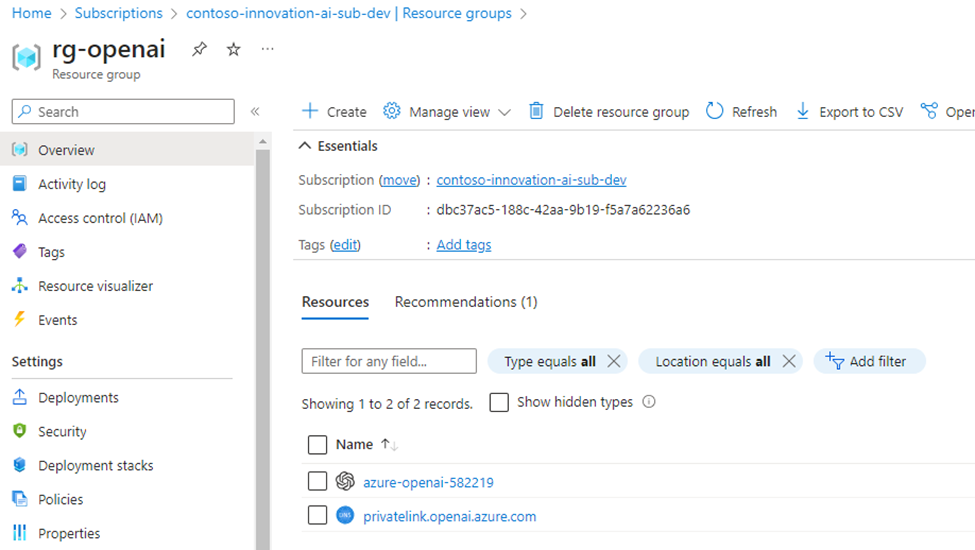
Task: Check the azure-openai-582219 row checkbox
Action: point(317,481)
